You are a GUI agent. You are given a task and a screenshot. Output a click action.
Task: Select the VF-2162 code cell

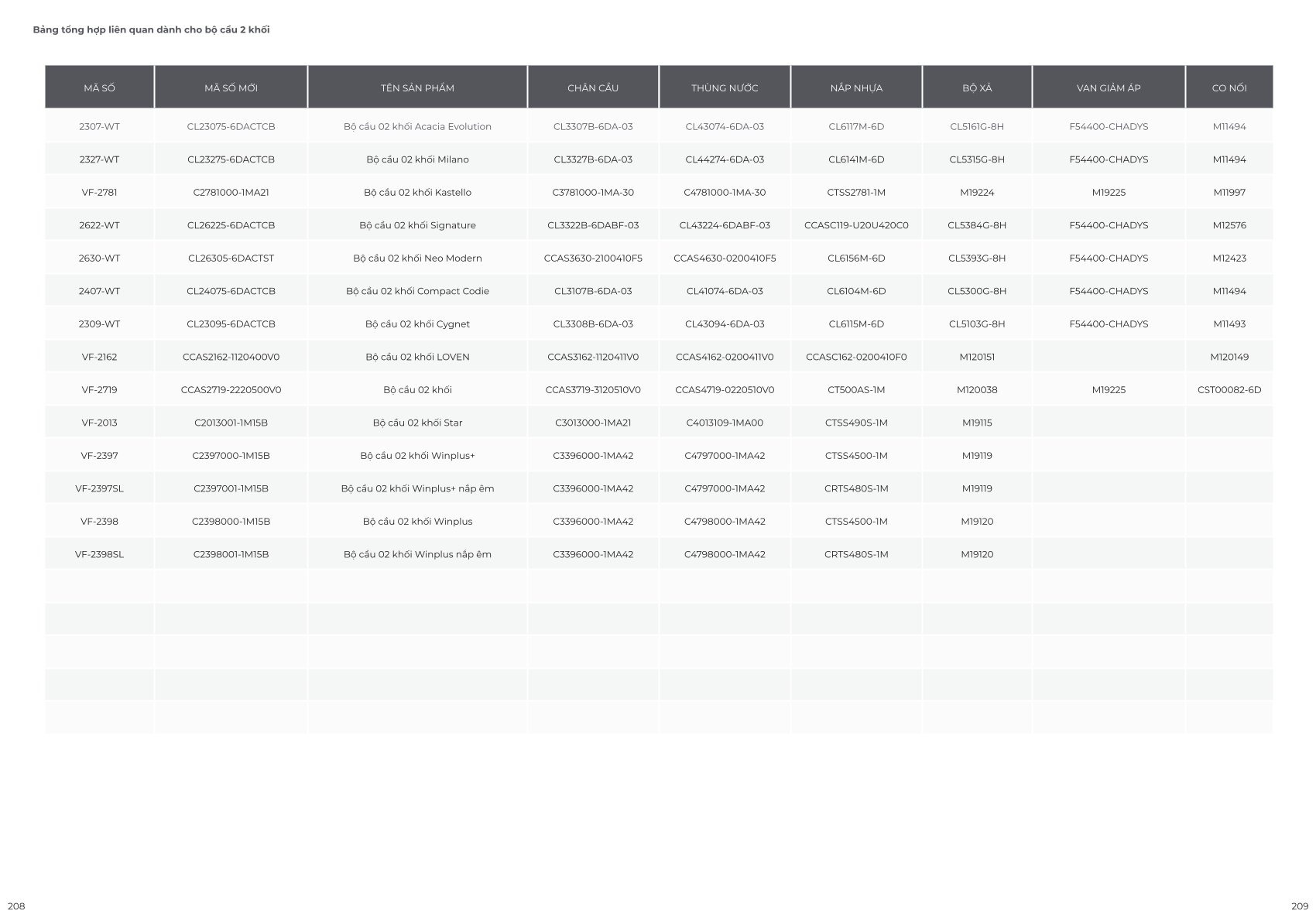[99, 357]
